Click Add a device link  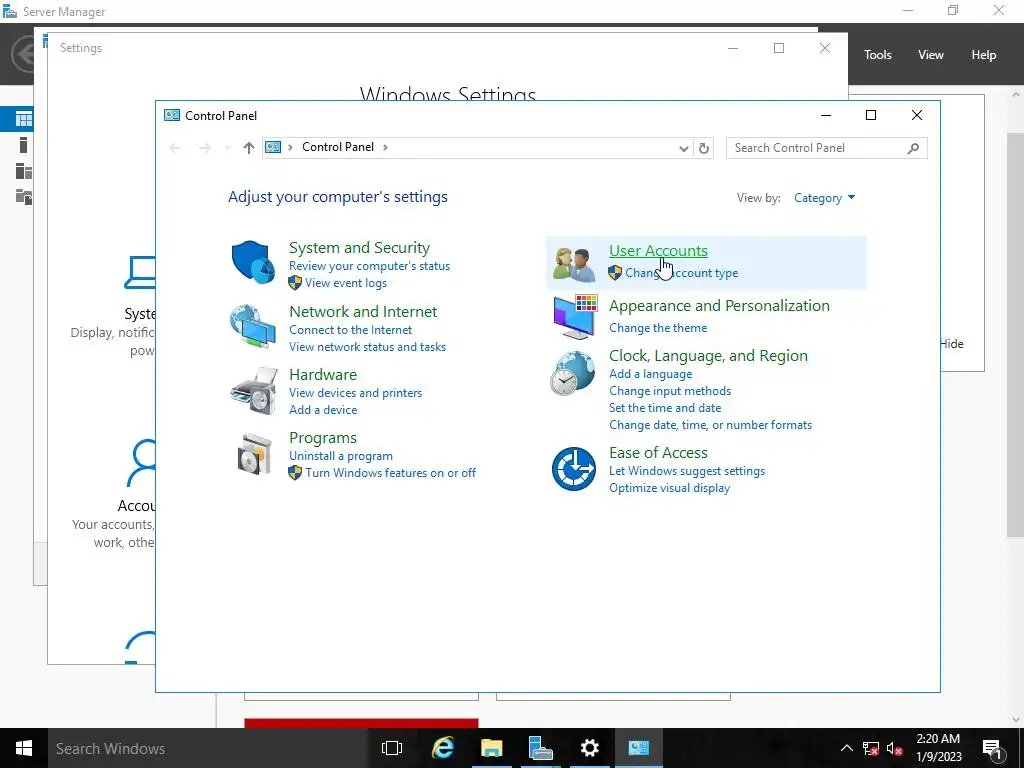point(323,409)
